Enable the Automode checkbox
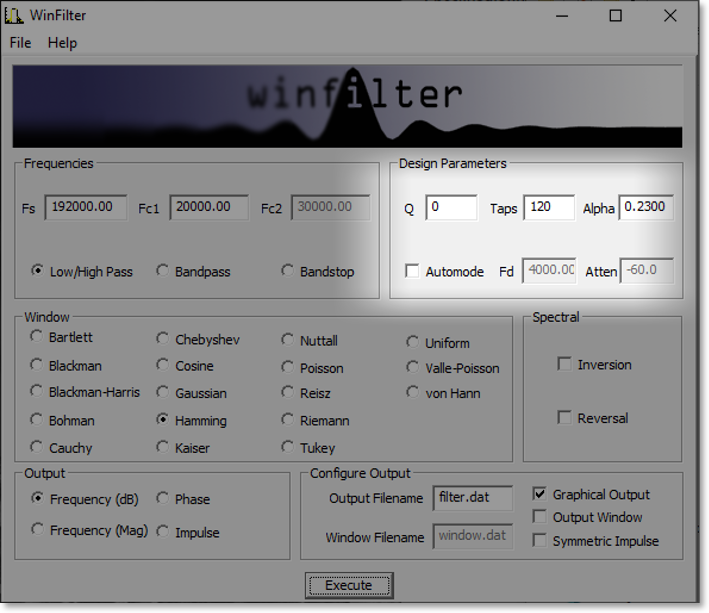The height and width of the screenshot is (613, 709). pyautogui.click(x=412, y=271)
